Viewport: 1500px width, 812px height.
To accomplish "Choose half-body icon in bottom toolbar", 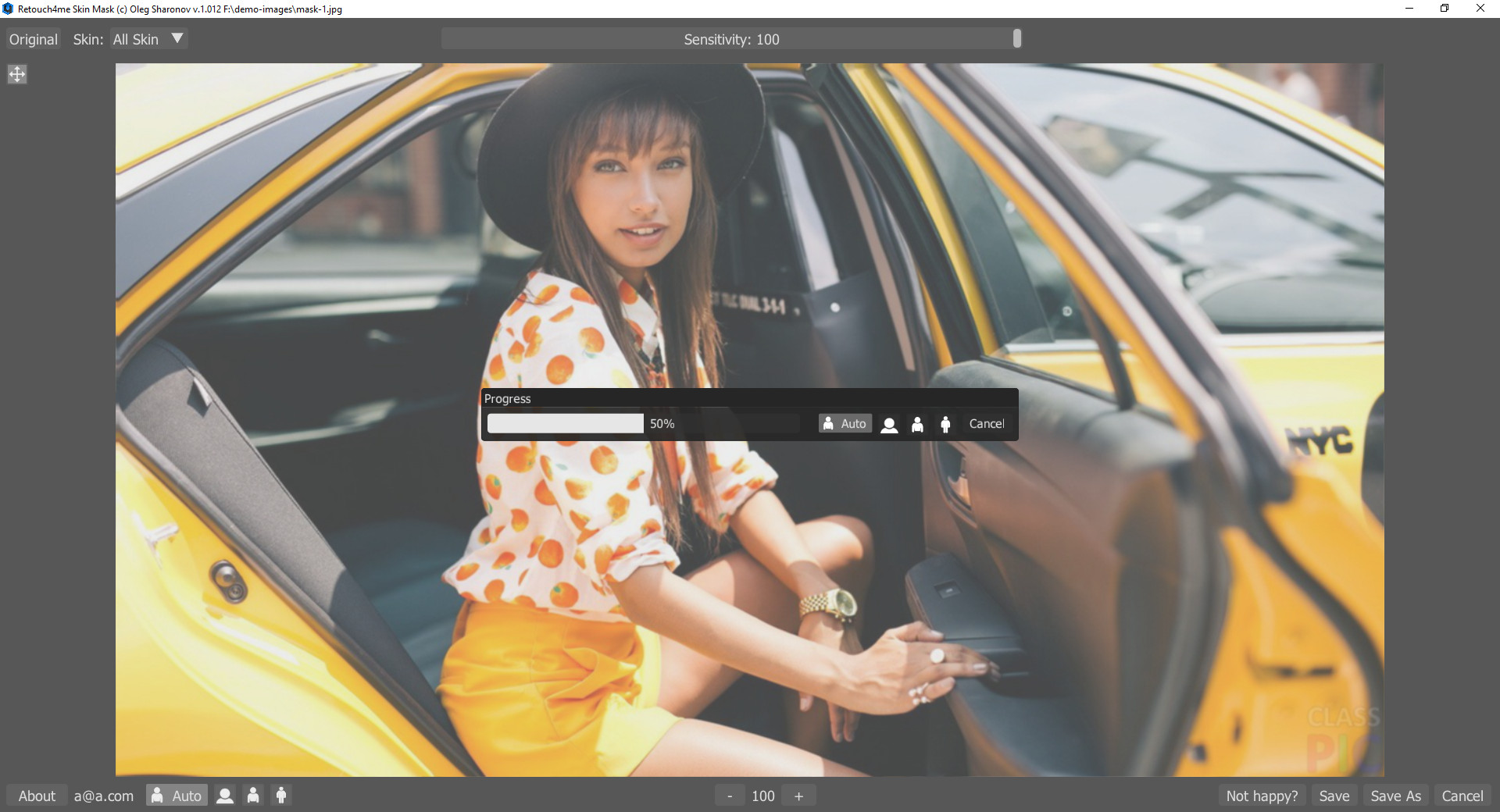I will 253,796.
